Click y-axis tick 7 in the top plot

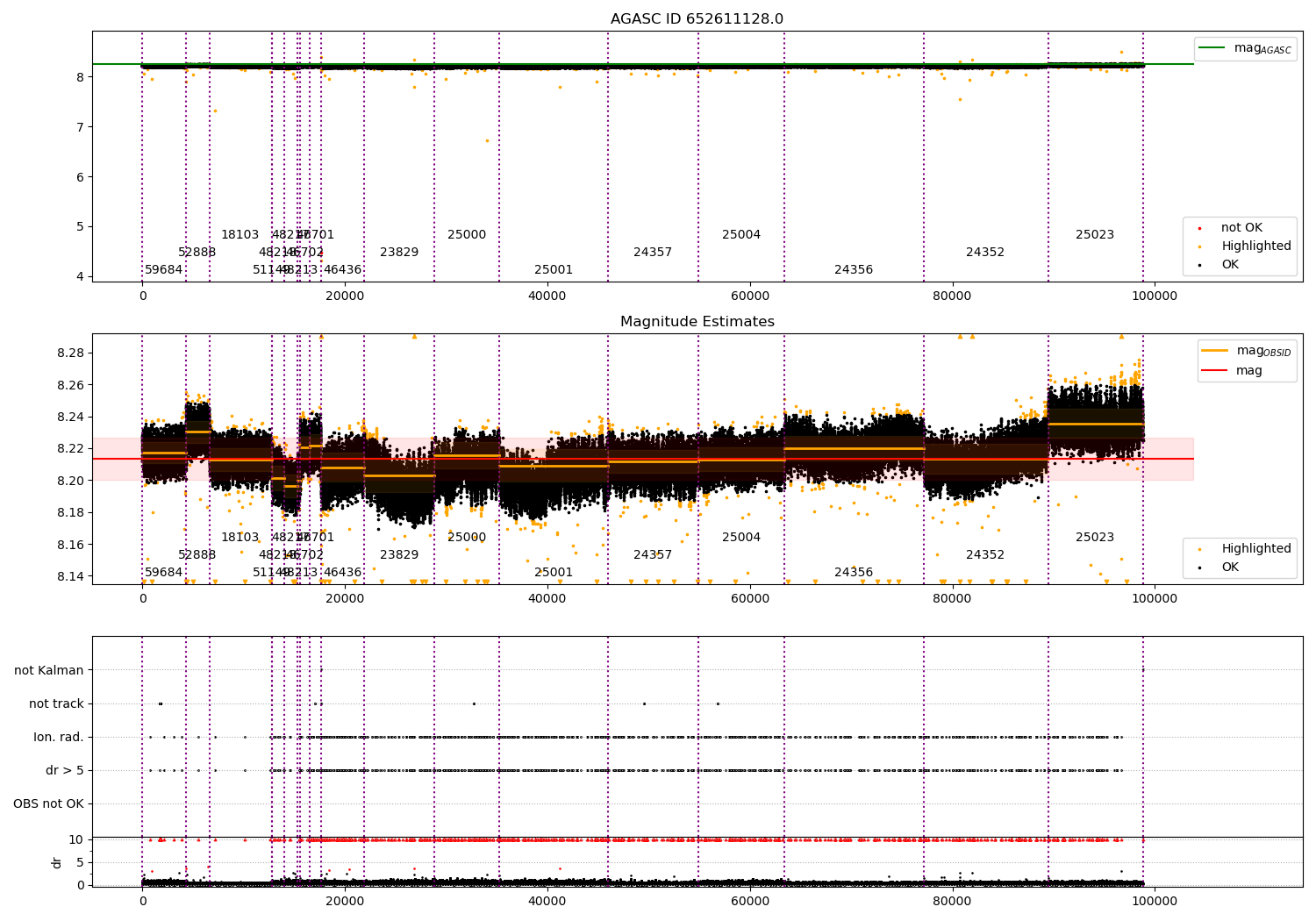pos(80,127)
